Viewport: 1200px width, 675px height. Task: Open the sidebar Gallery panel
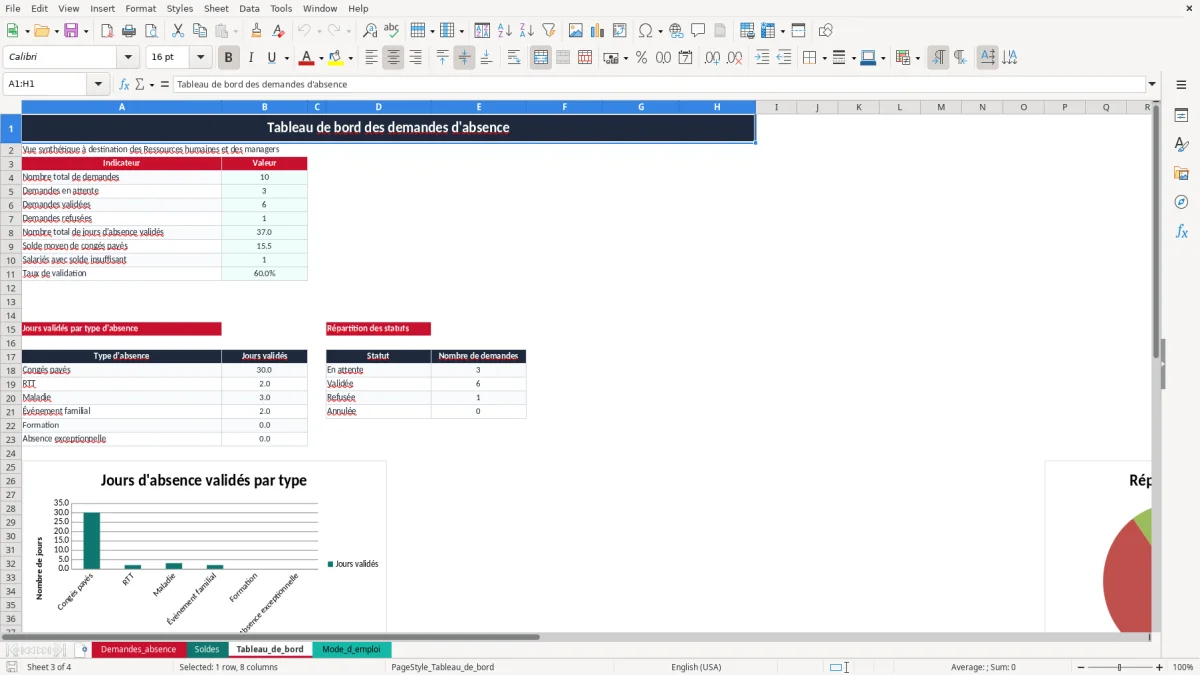[x=1181, y=174]
